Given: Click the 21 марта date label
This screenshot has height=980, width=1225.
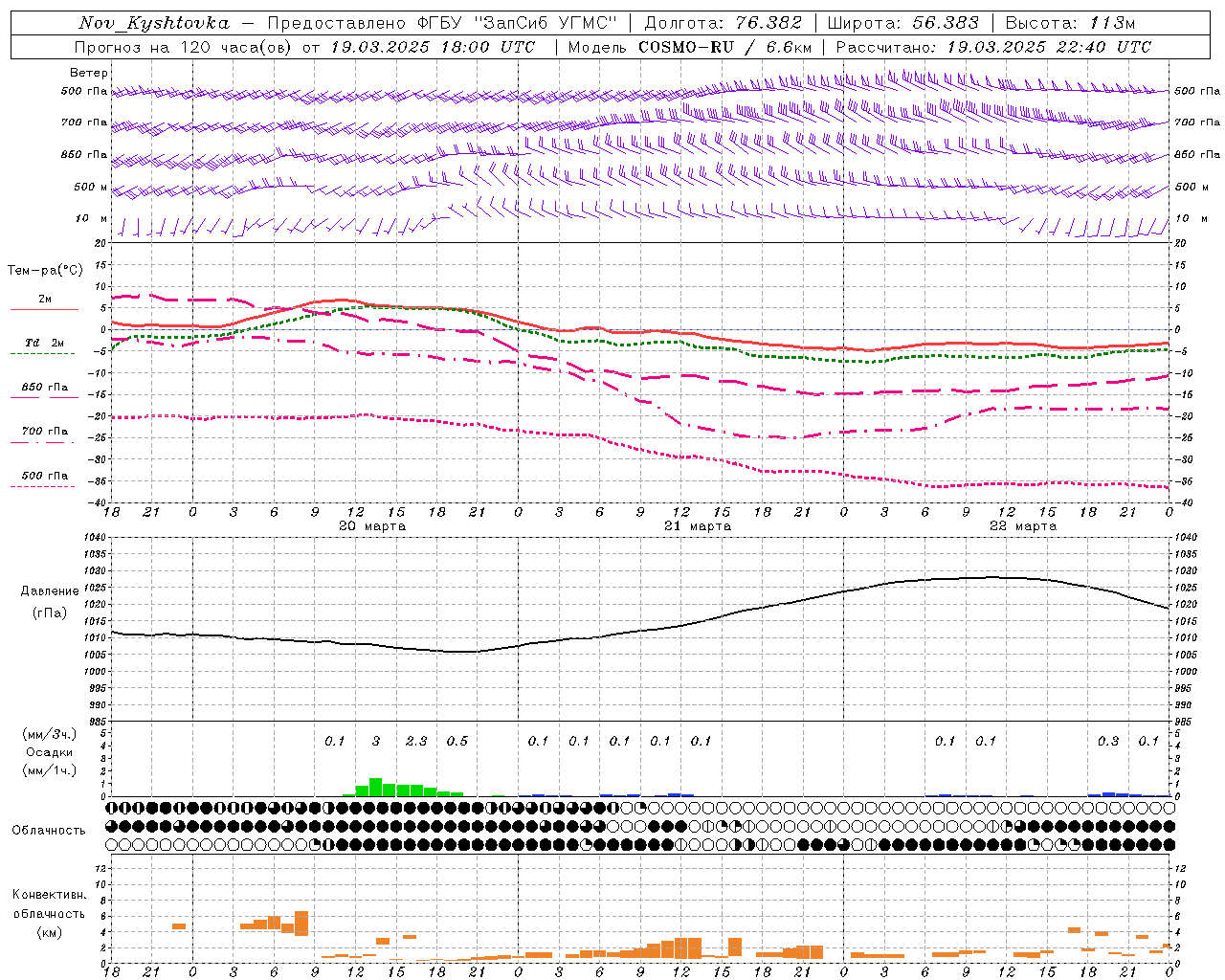Looking at the screenshot, I should 698,525.
